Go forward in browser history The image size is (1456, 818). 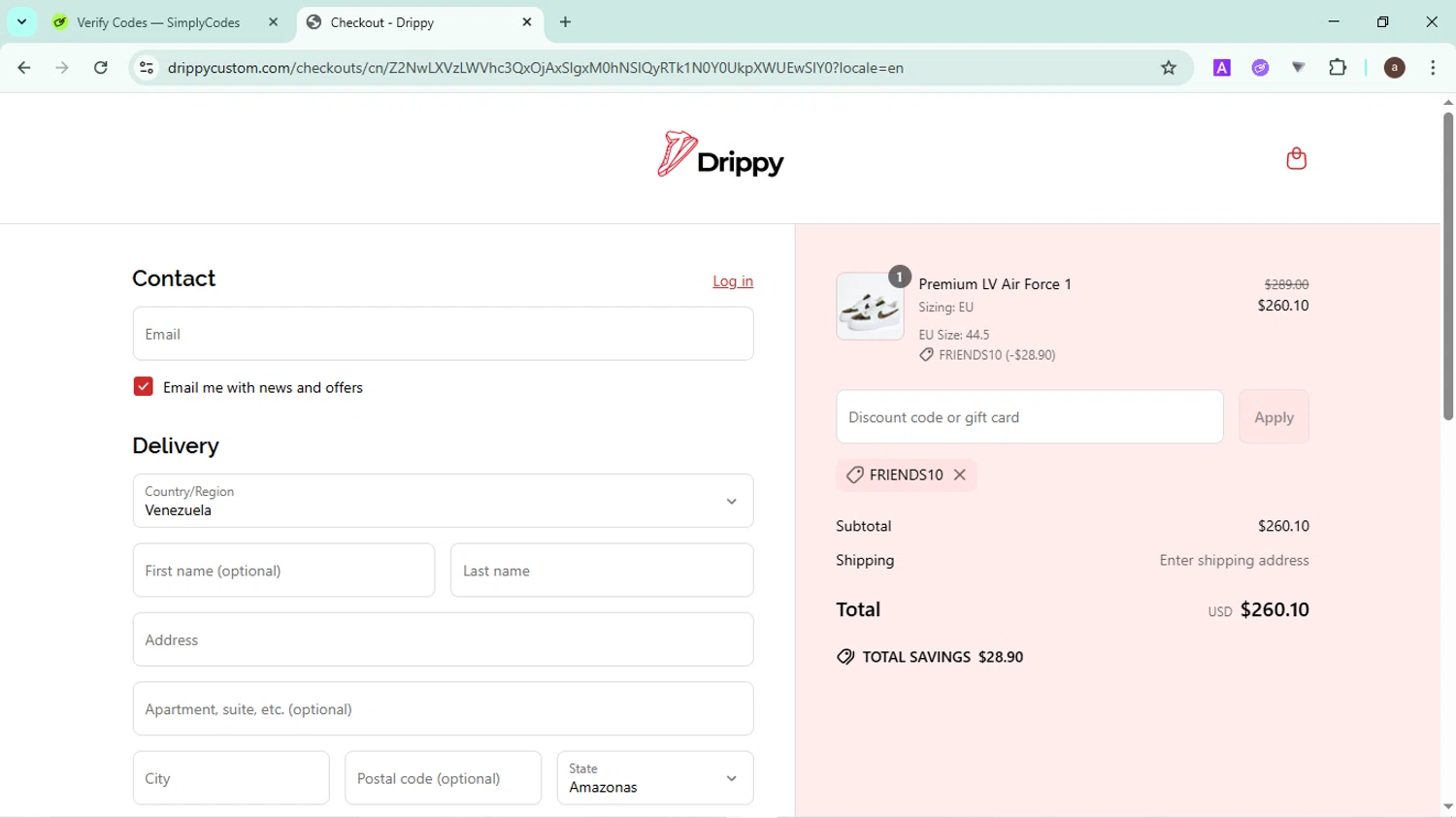62,68
